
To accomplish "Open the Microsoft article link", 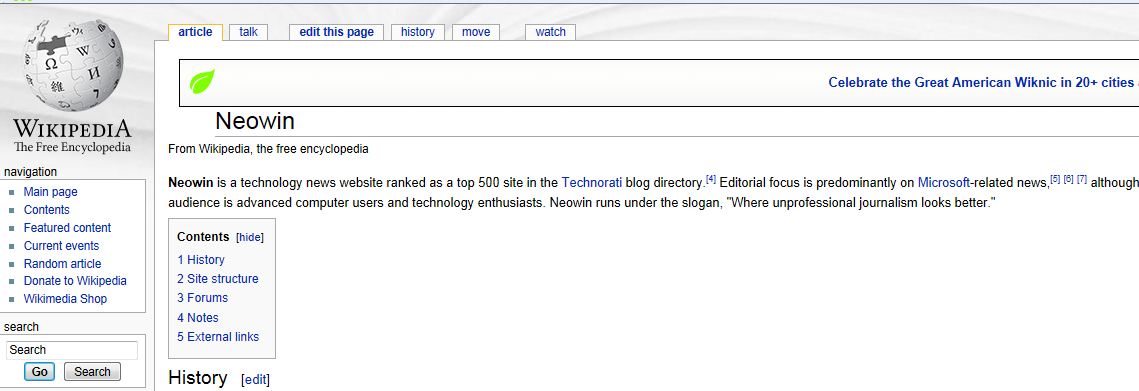I will click(x=944, y=182).
